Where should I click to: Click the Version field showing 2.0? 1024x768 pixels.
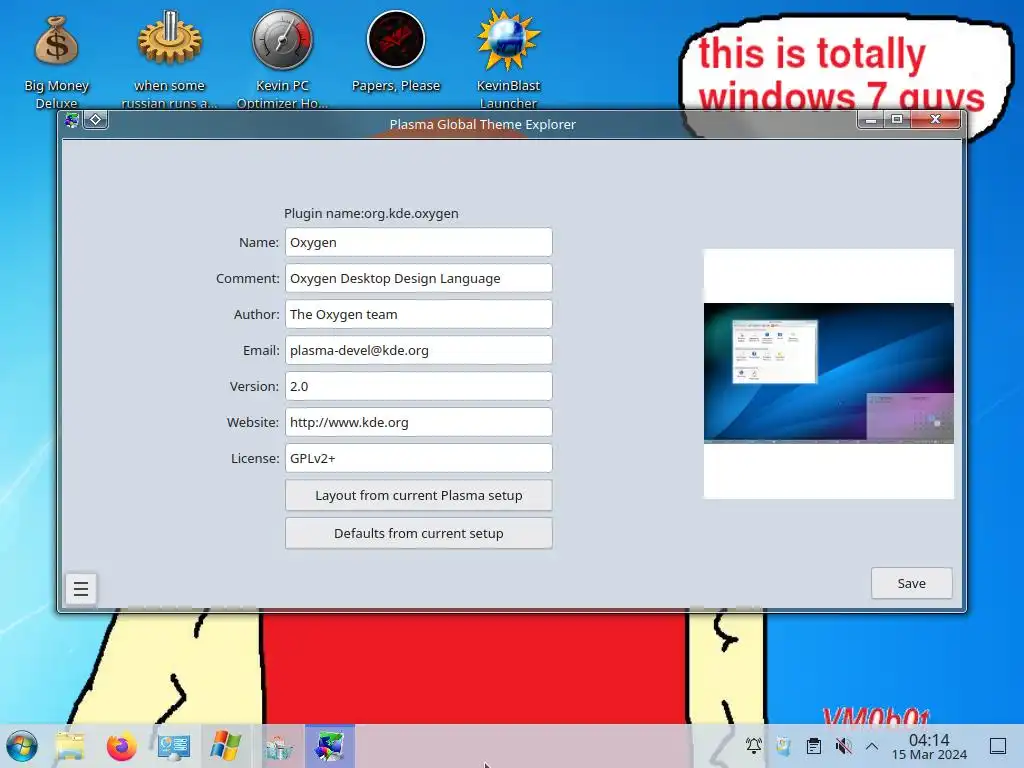coord(419,386)
